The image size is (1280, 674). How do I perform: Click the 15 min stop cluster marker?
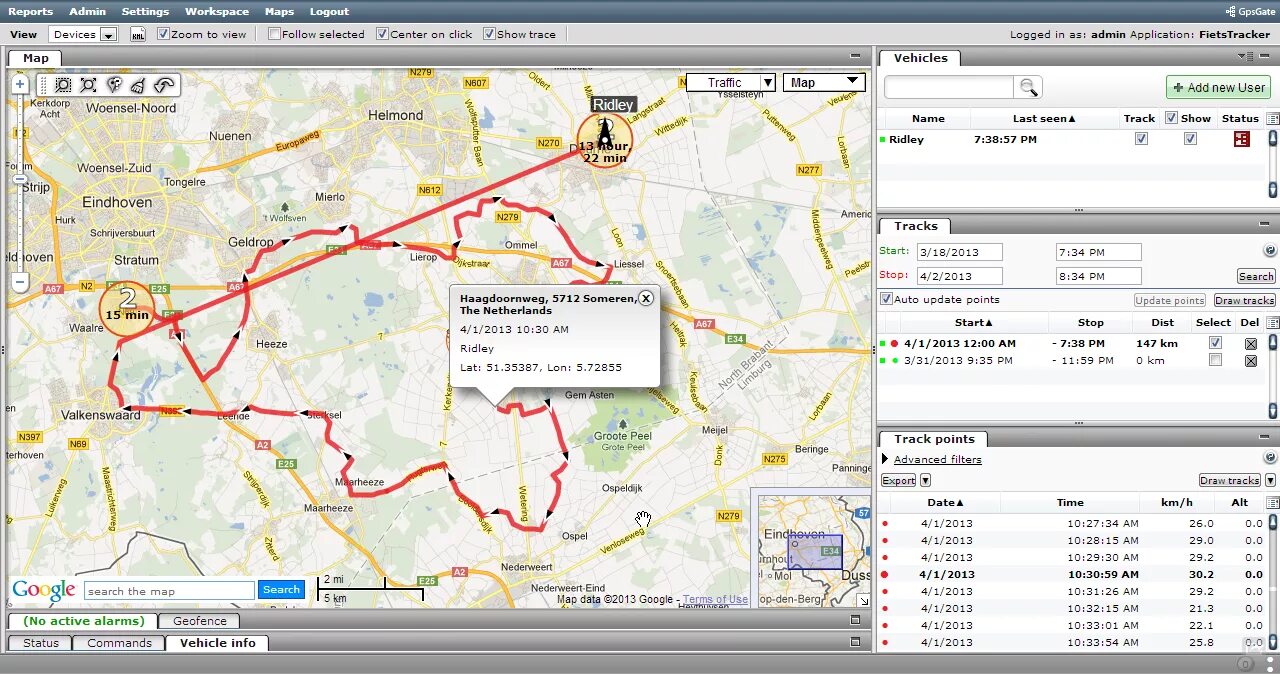(127, 307)
